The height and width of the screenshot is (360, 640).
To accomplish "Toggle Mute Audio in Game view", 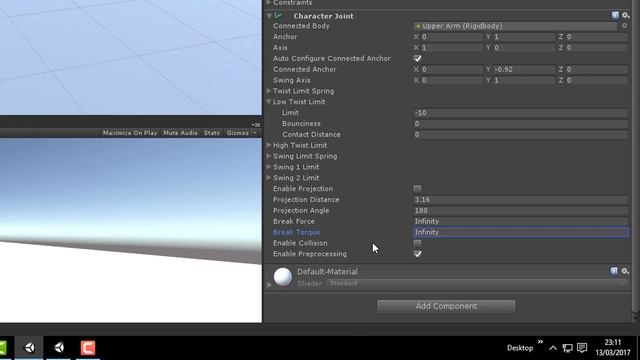I will [180, 133].
